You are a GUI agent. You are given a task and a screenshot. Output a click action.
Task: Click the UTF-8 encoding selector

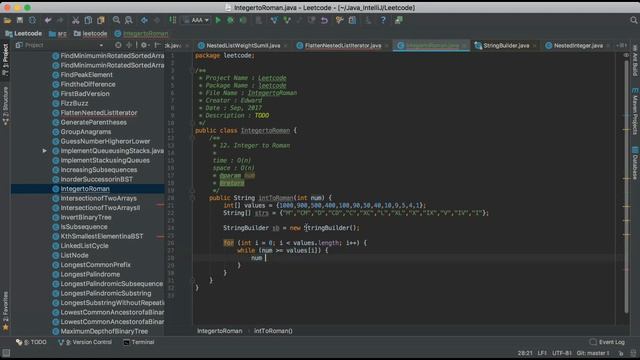pos(562,353)
